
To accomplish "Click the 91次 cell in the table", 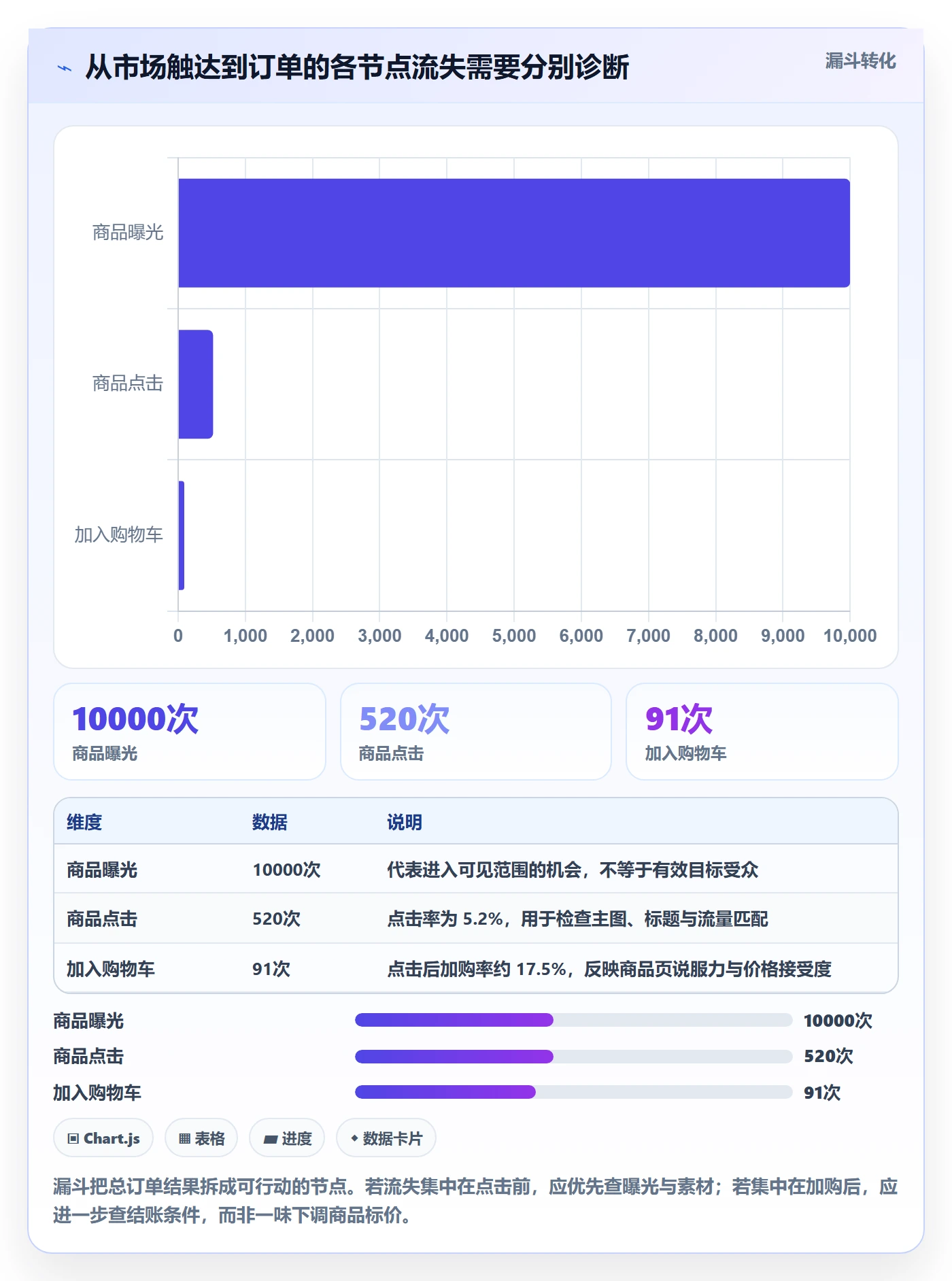I will click(x=271, y=969).
